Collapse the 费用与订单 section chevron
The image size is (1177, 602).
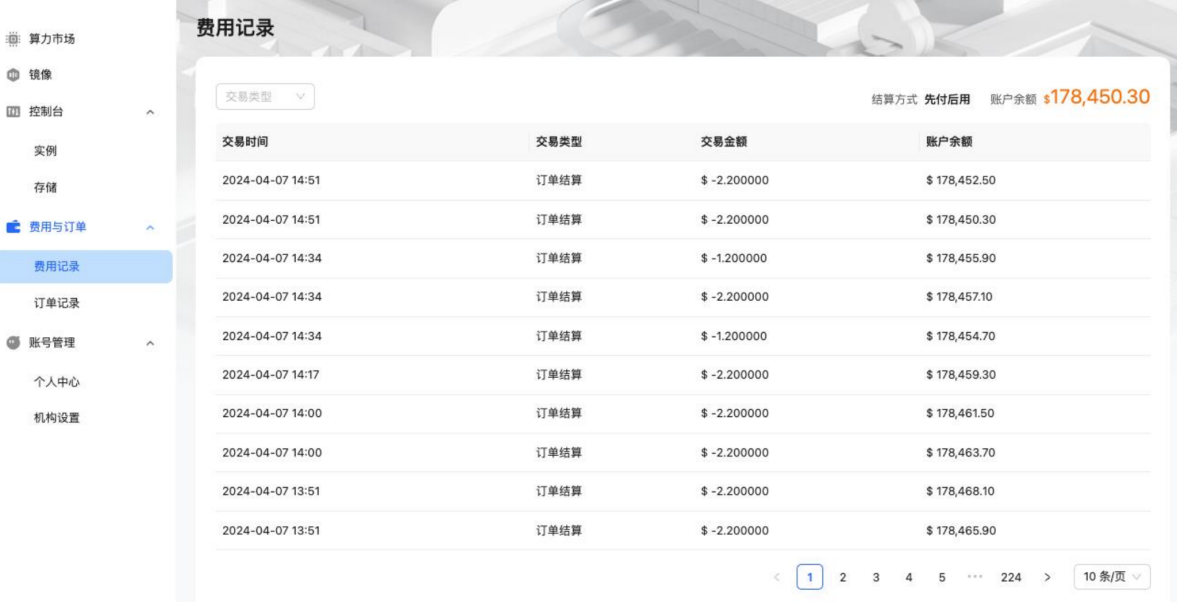click(x=150, y=228)
